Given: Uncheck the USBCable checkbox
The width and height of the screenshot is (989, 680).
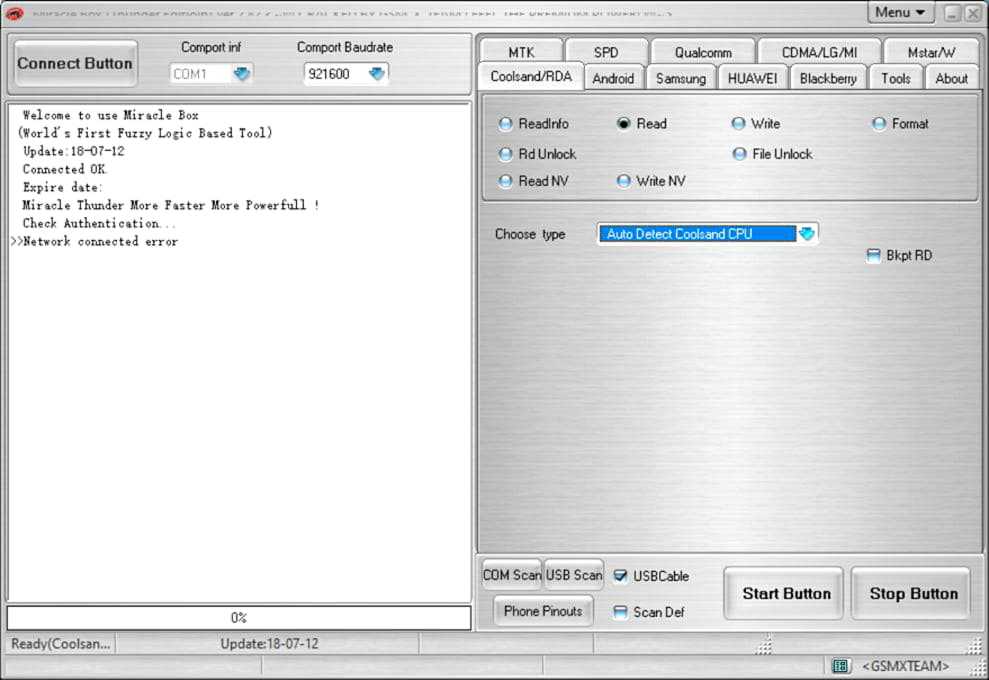Looking at the screenshot, I should (621, 576).
